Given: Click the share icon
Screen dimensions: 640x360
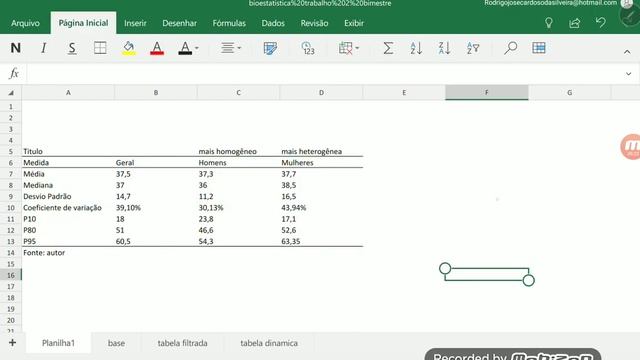Looking at the screenshot, I should coord(574,23).
